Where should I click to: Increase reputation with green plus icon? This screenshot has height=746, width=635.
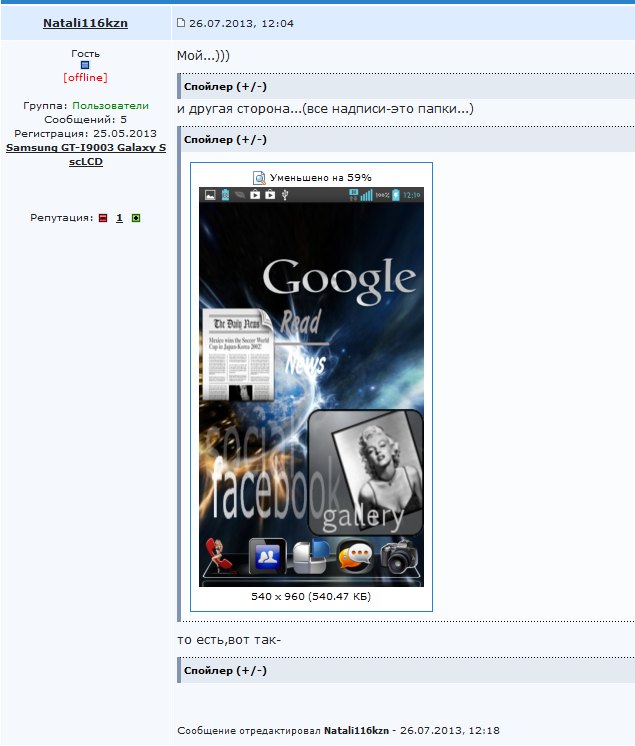click(136, 218)
